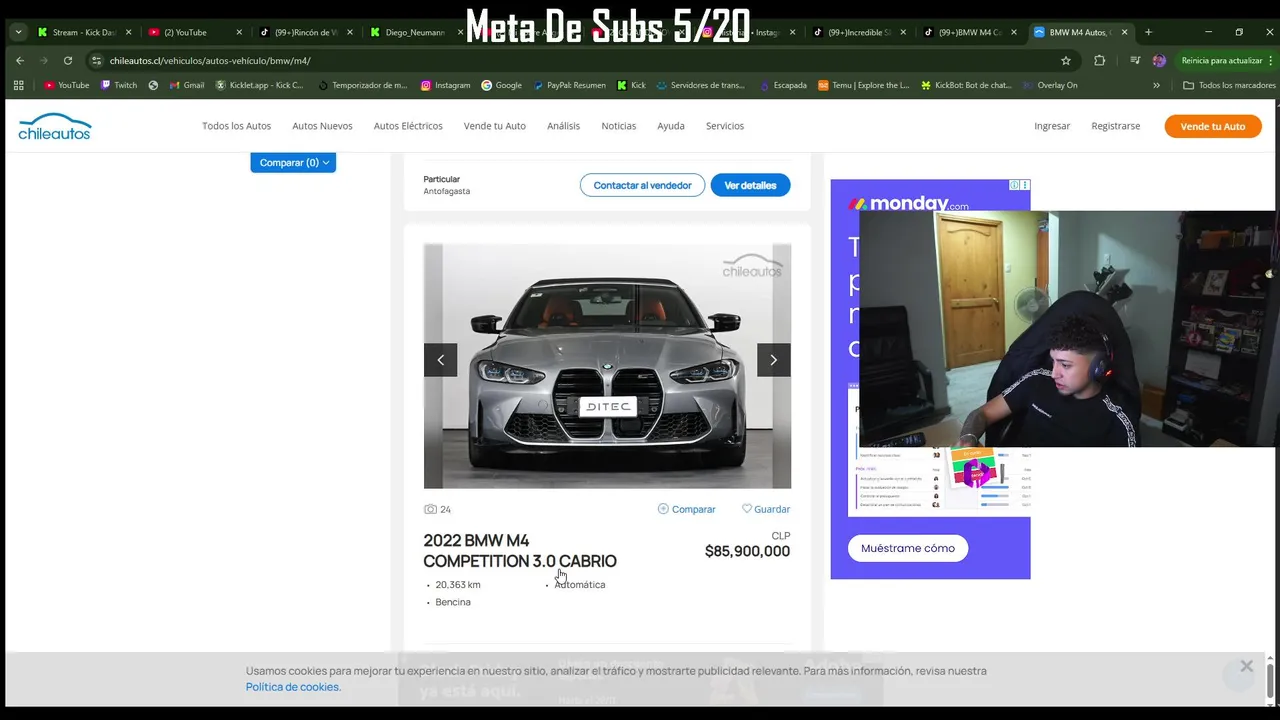
Task: Click the 20.363 km mileage text
Action: 458,584
